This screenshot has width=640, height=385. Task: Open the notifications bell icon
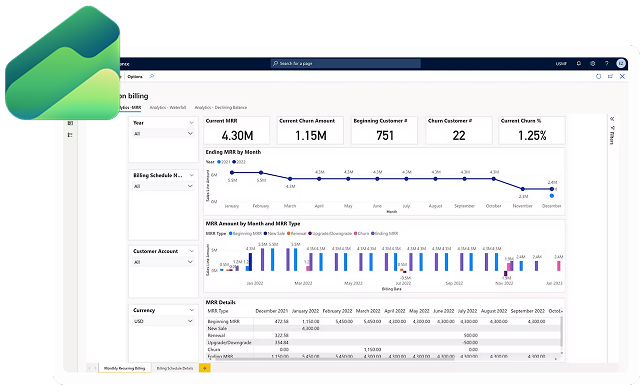pyautogui.click(x=579, y=63)
